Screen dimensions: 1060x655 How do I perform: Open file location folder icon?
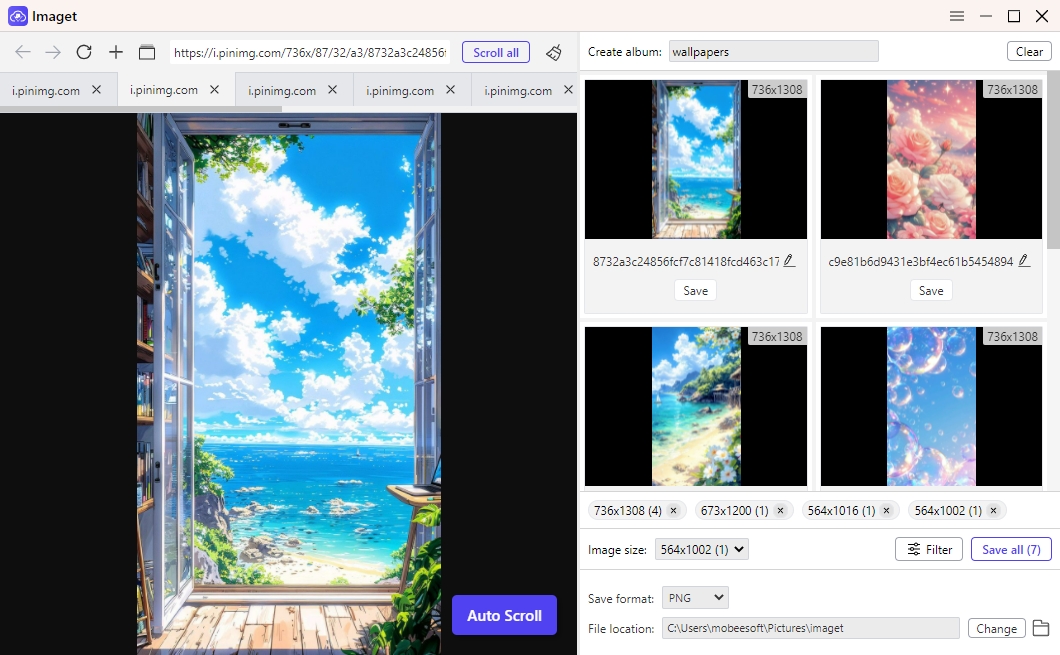1041,628
